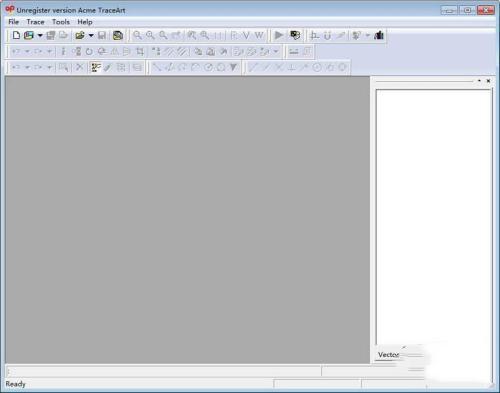Image resolution: width=500 pixels, height=393 pixels.
Task: Toggle the V view mode button
Action: click(x=246, y=35)
